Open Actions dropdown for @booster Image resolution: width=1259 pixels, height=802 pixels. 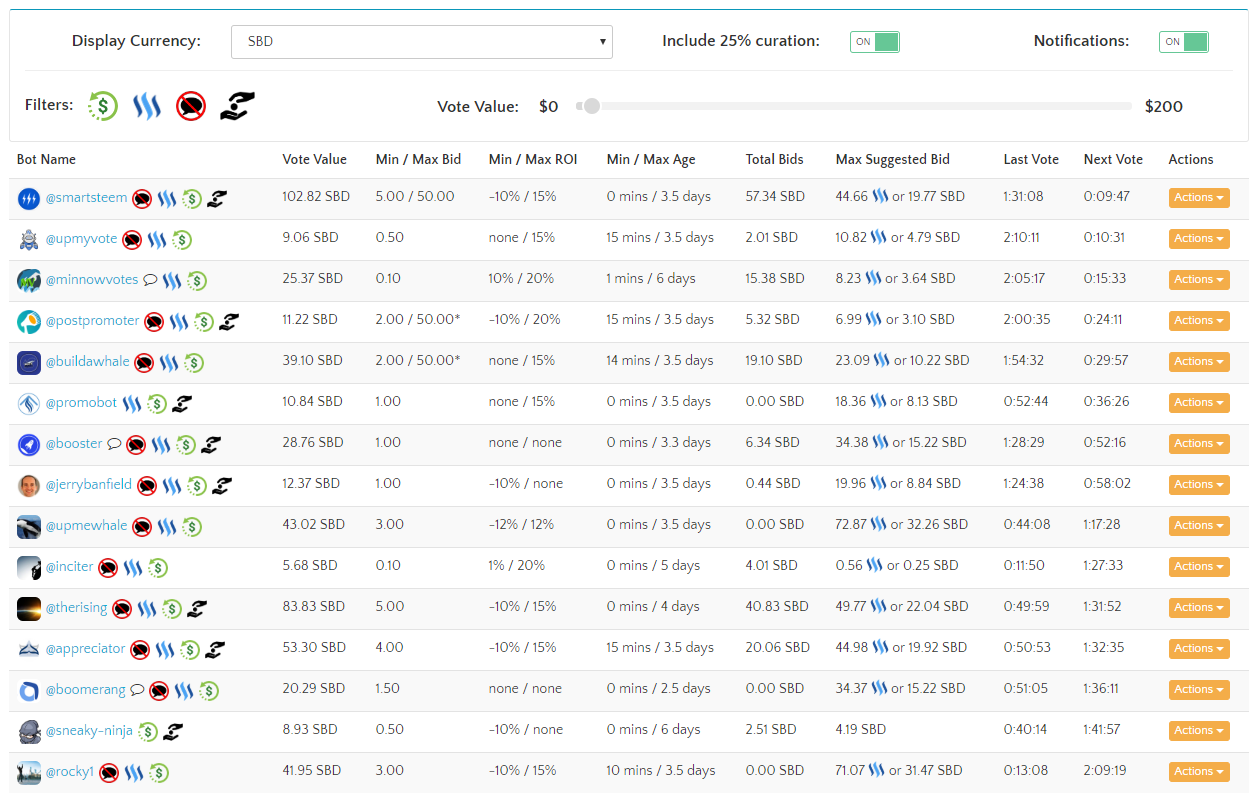(x=1199, y=444)
